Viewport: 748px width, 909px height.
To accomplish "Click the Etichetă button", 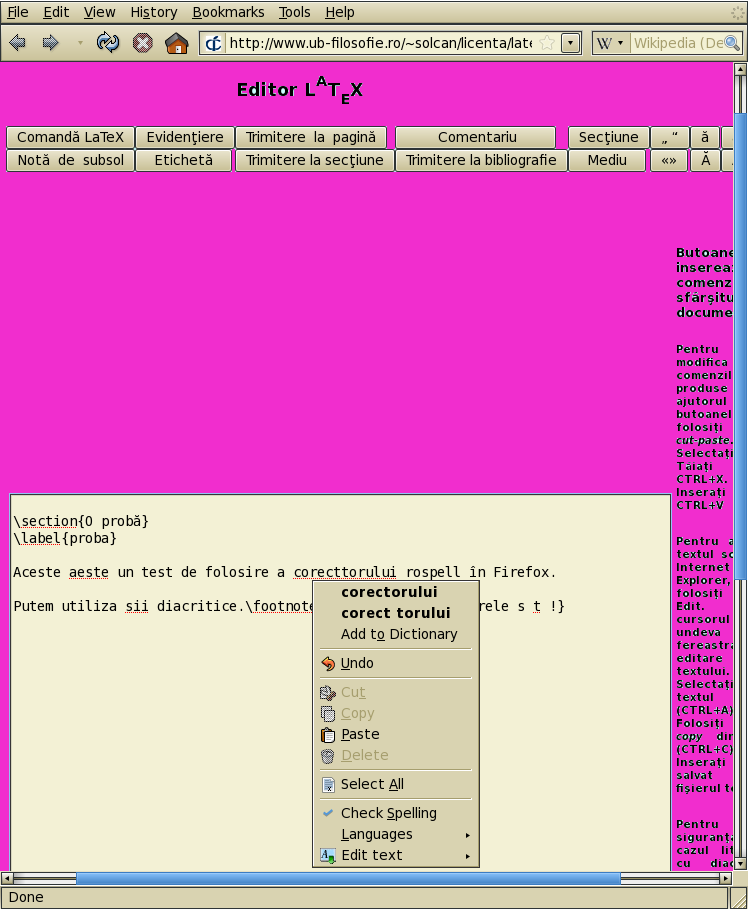I will pyautogui.click(x=184, y=161).
